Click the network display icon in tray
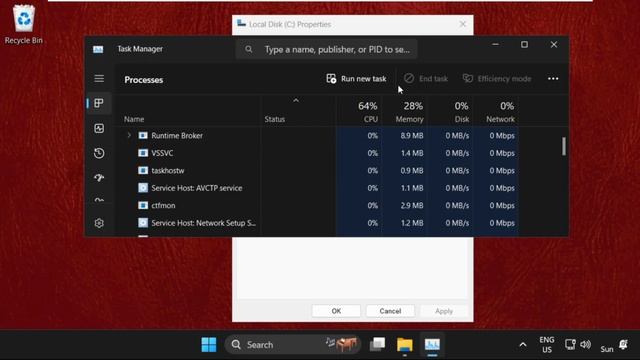Viewport: 640px width, 360px height. point(570,344)
